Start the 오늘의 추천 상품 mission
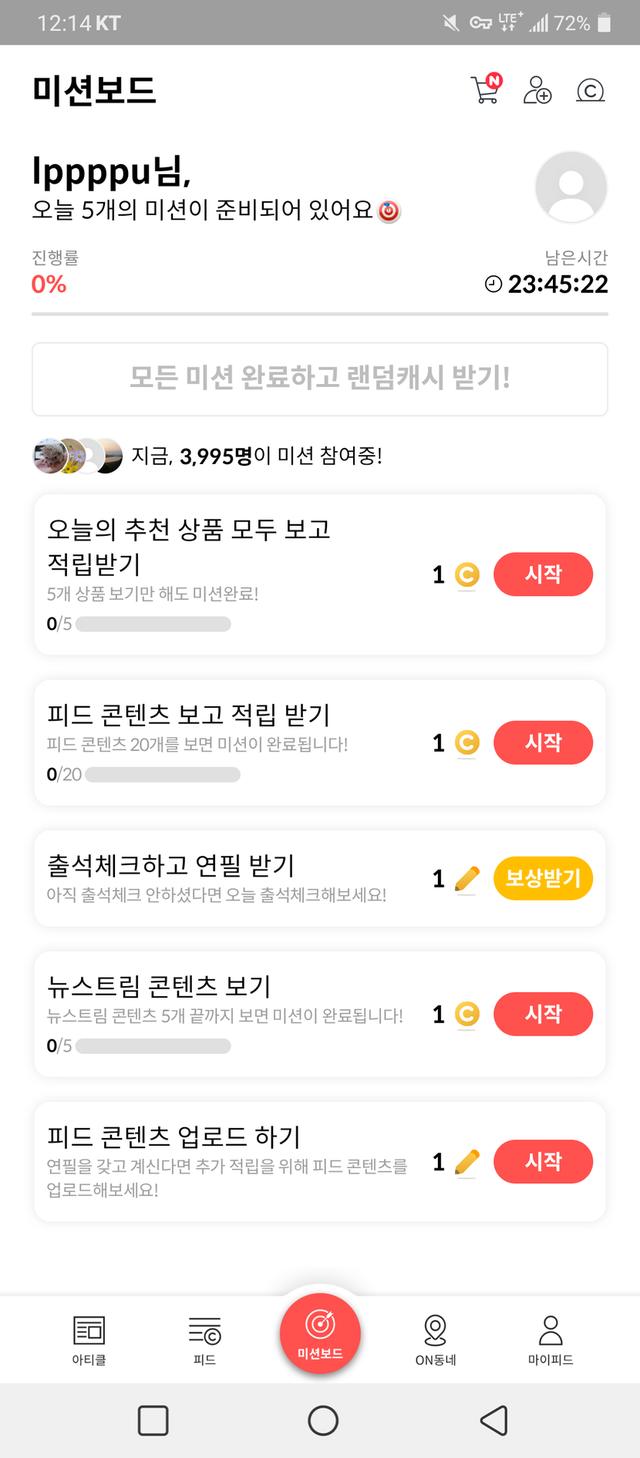This screenshot has width=640, height=1458. click(543, 575)
